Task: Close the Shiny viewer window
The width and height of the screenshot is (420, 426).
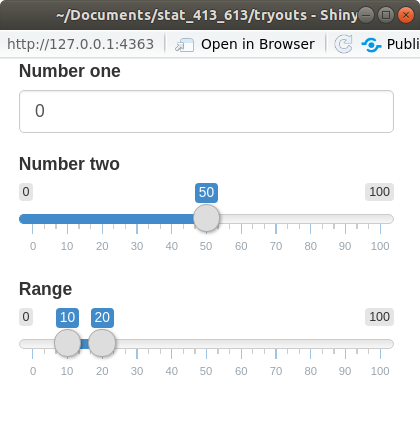Action: [x=406, y=15]
